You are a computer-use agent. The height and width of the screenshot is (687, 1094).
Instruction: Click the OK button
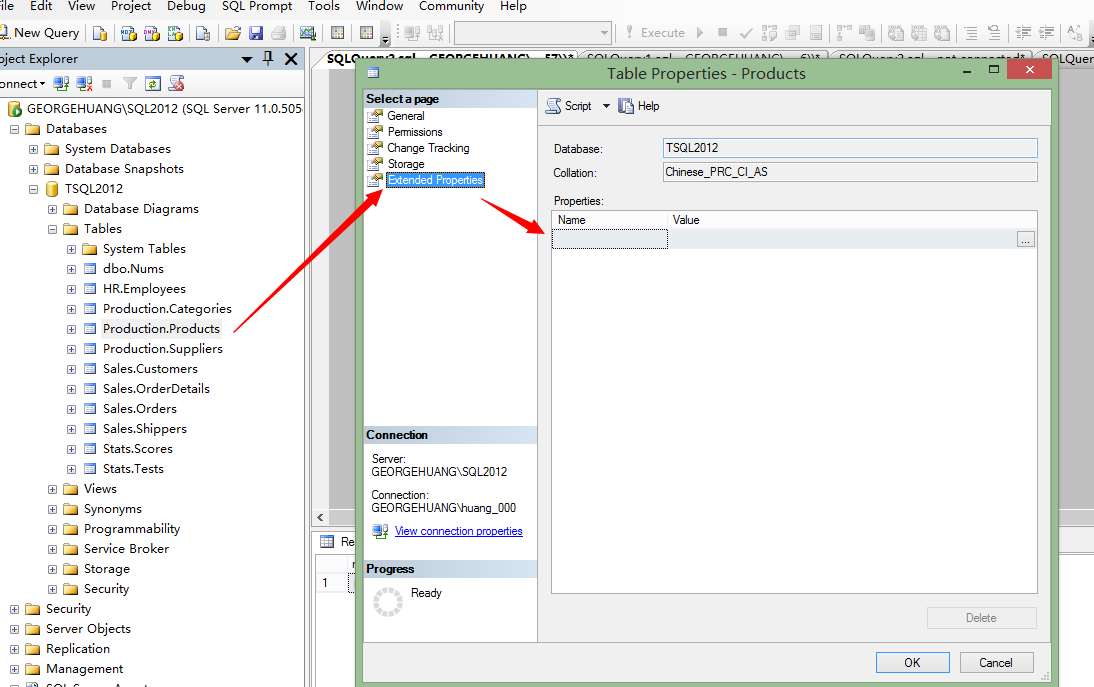coord(912,662)
